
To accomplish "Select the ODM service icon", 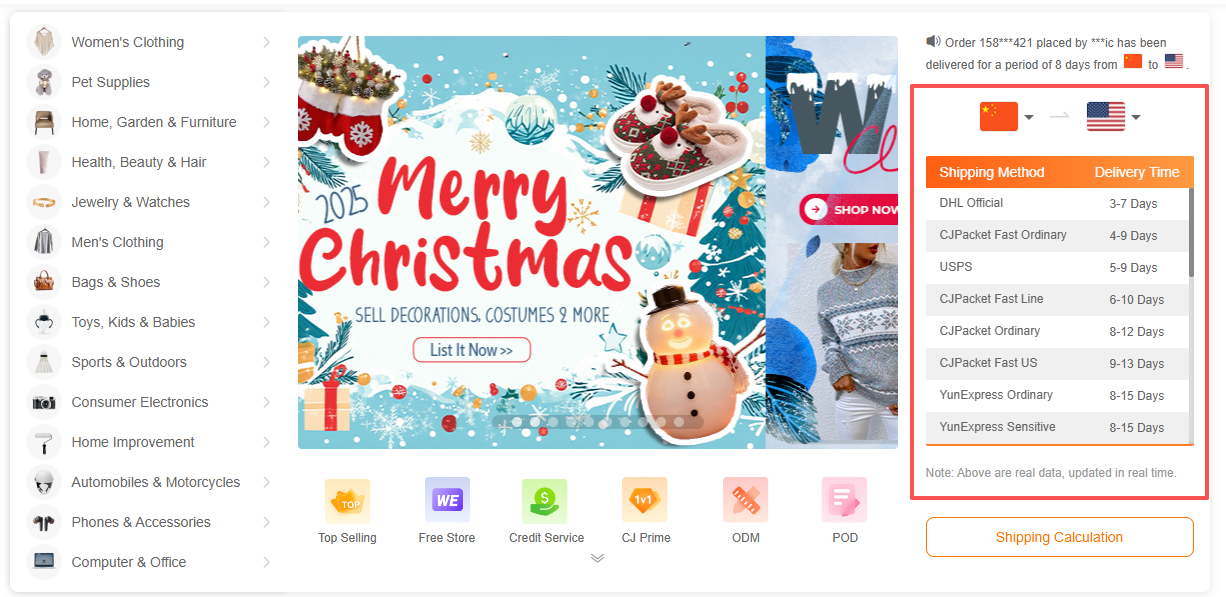I will [745, 500].
